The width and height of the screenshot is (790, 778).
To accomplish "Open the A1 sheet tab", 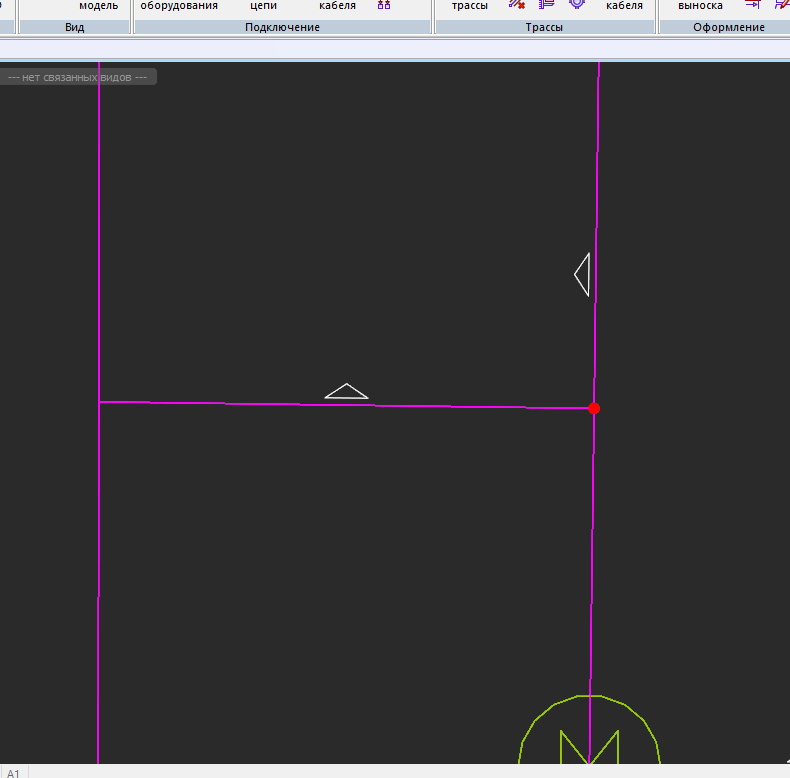I will [14, 772].
